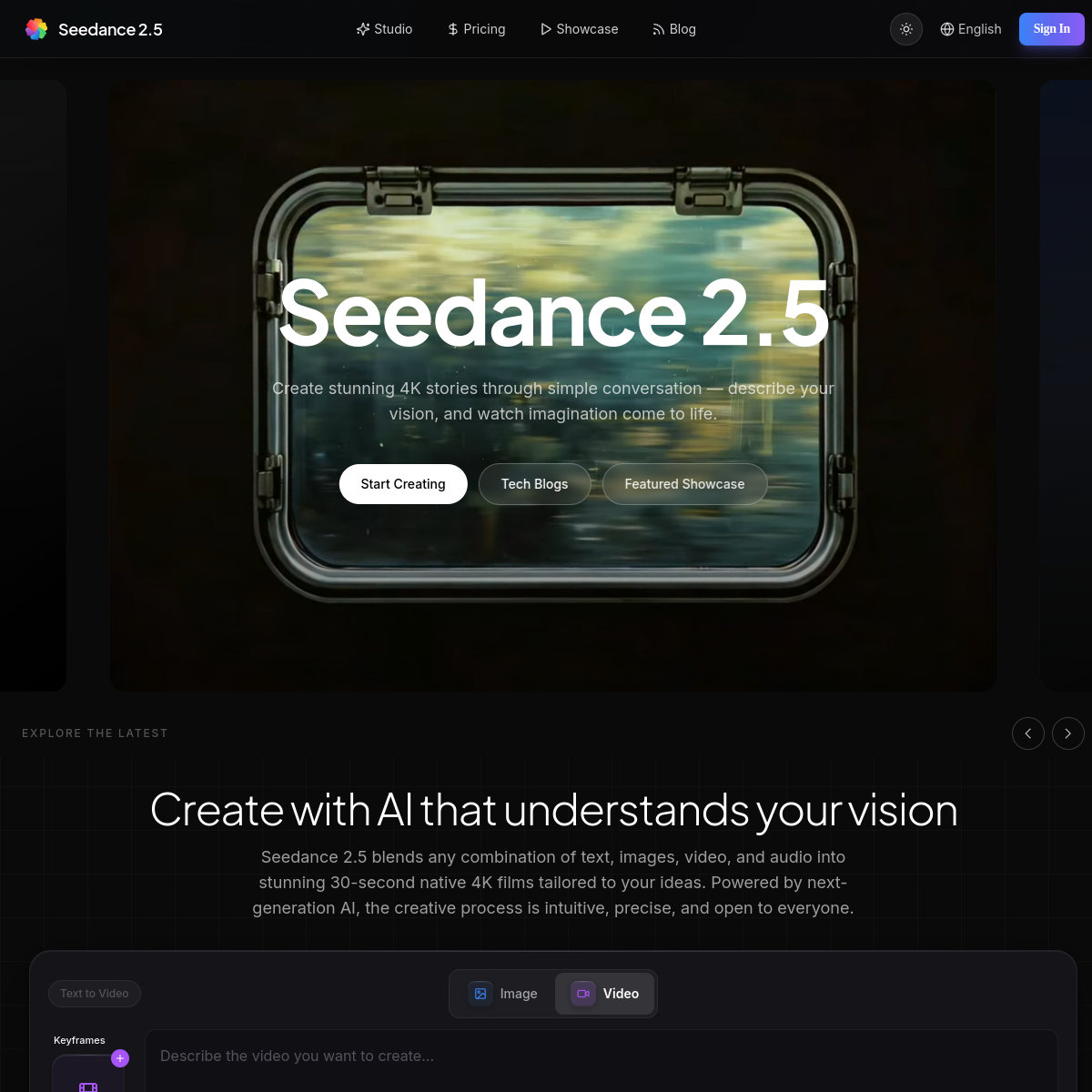Open the Studio menu item
This screenshot has width=1092, height=1092.
pyautogui.click(x=384, y=29)
